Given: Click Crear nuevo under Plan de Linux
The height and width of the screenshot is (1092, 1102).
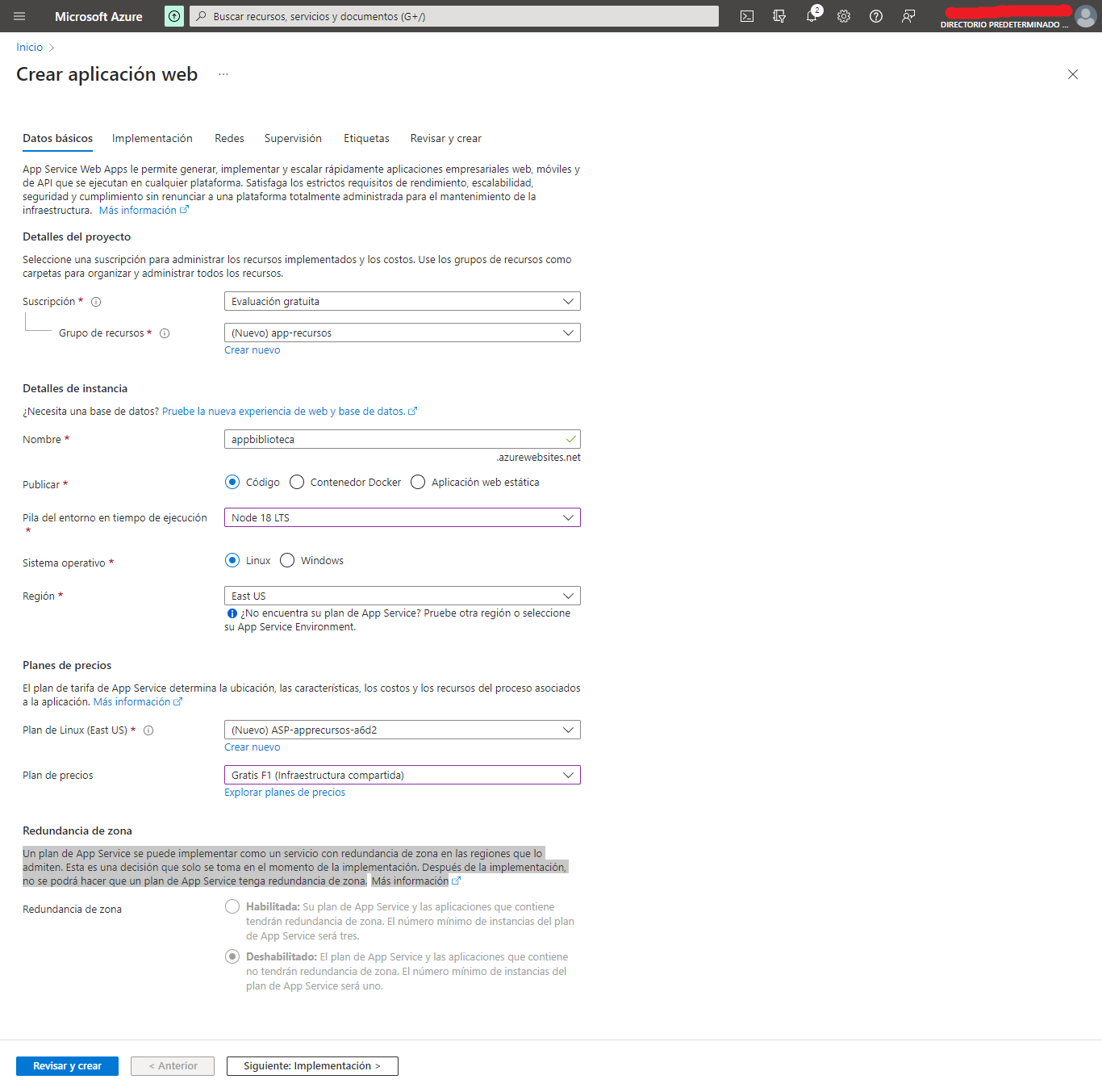Looking at the screenshot, I should tap(253, 747).
